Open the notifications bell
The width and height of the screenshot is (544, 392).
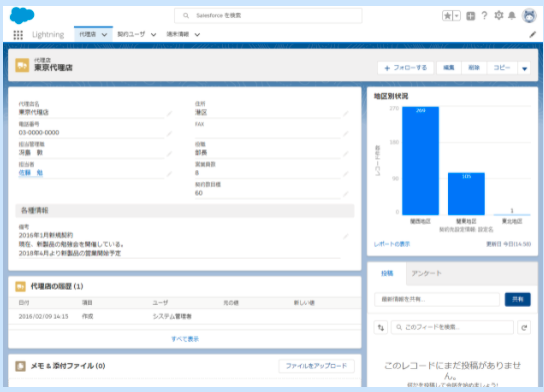512,16
